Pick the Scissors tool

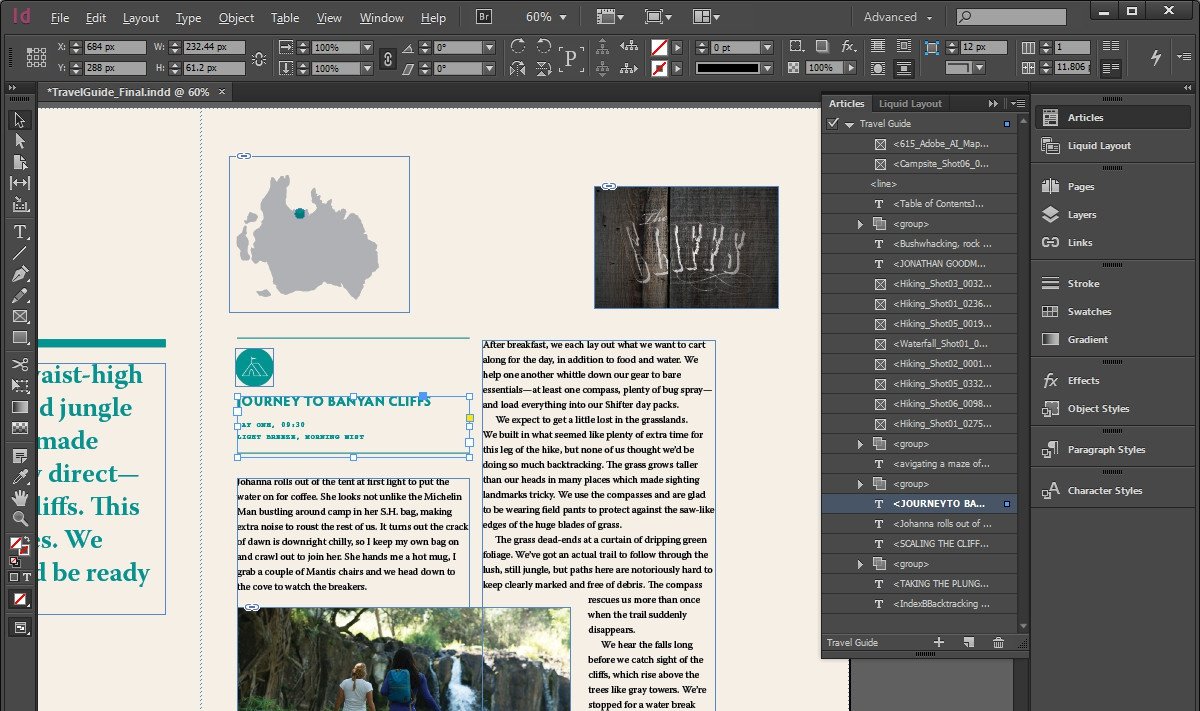pyautogui.click(x=20, y=365)
